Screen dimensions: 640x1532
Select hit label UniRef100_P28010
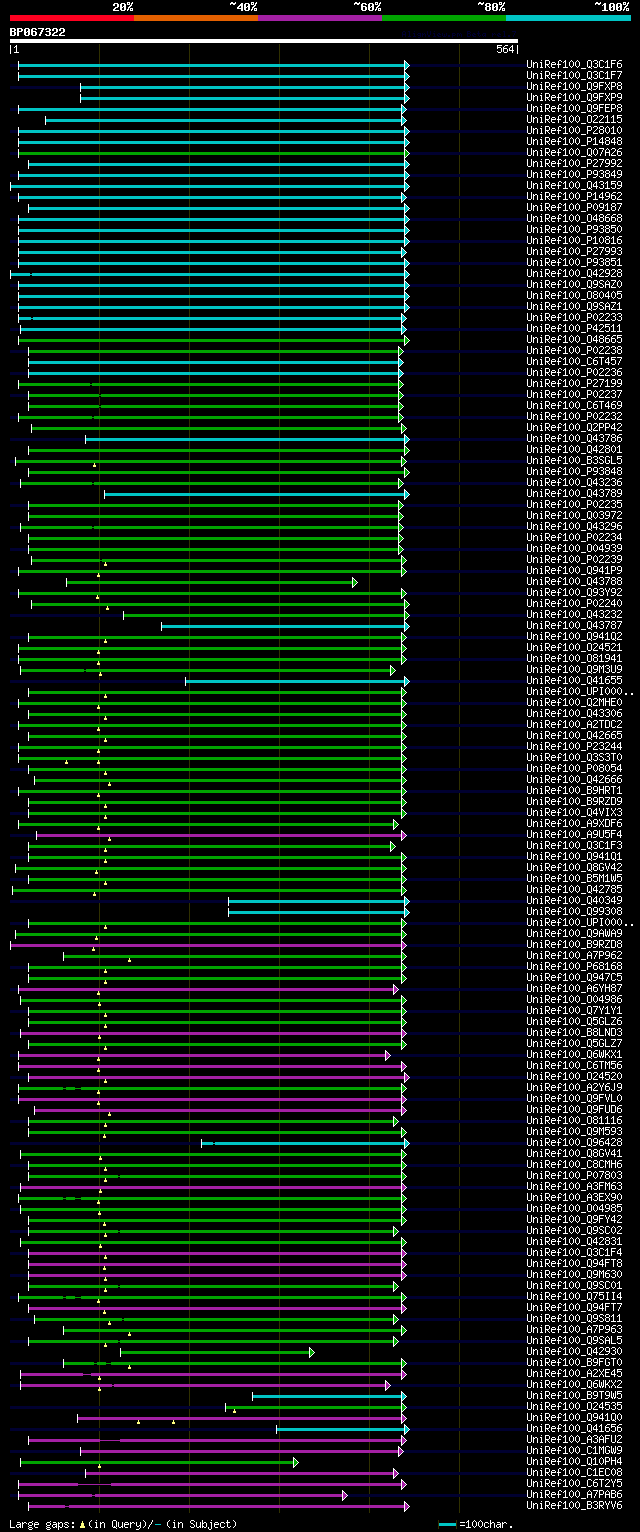[x=574, y=131]
